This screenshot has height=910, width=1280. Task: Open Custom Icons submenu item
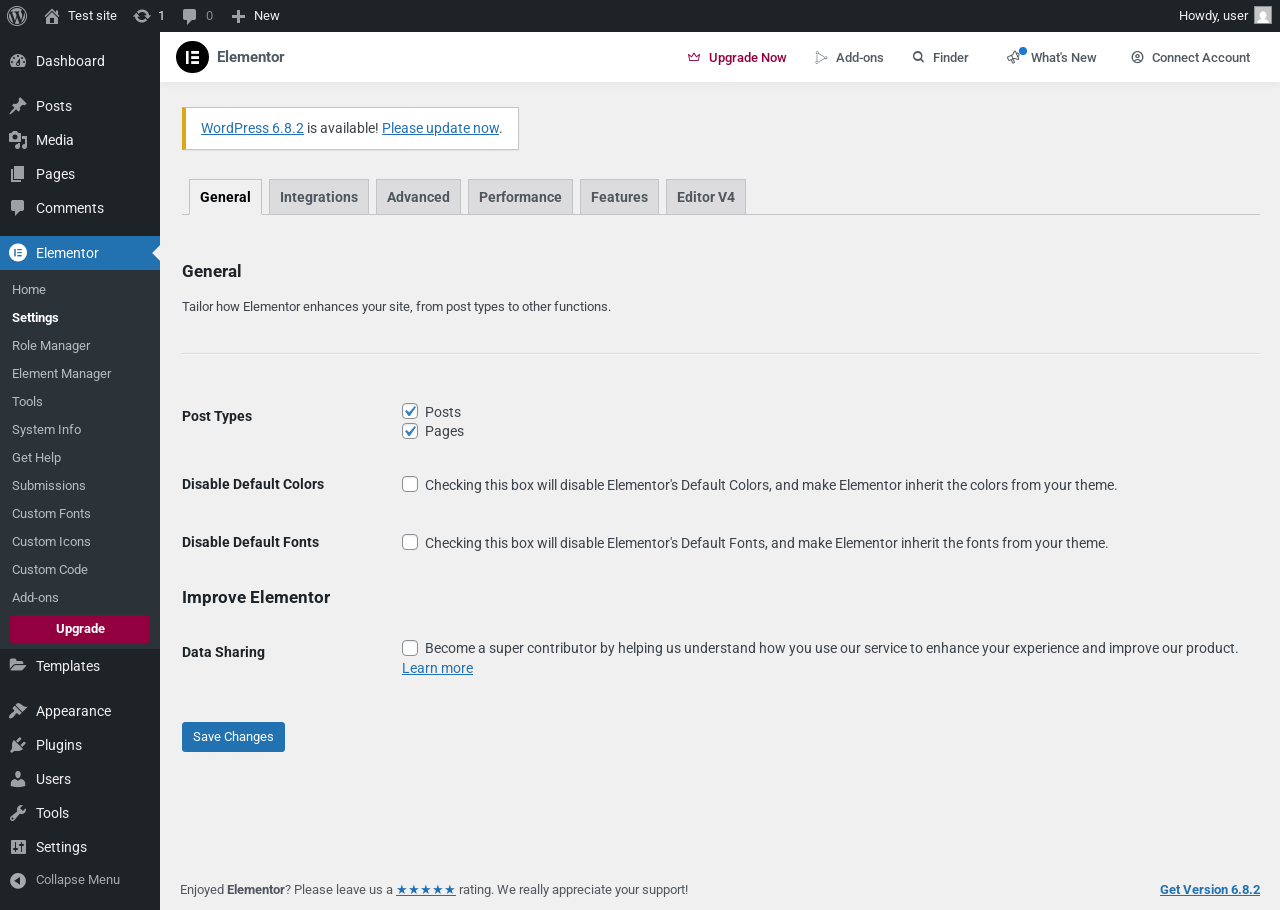51,541
